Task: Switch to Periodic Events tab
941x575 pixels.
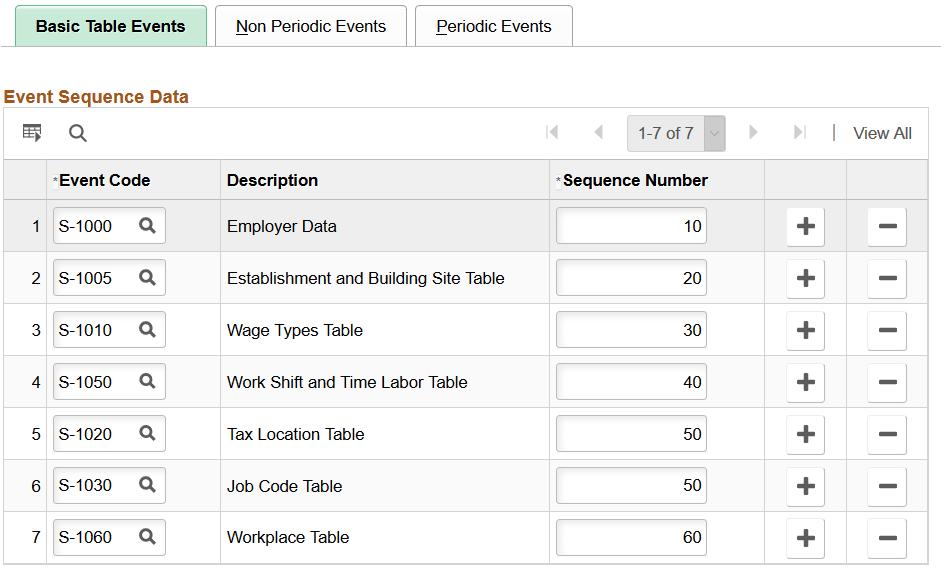Action: click(x=494, y=26)
